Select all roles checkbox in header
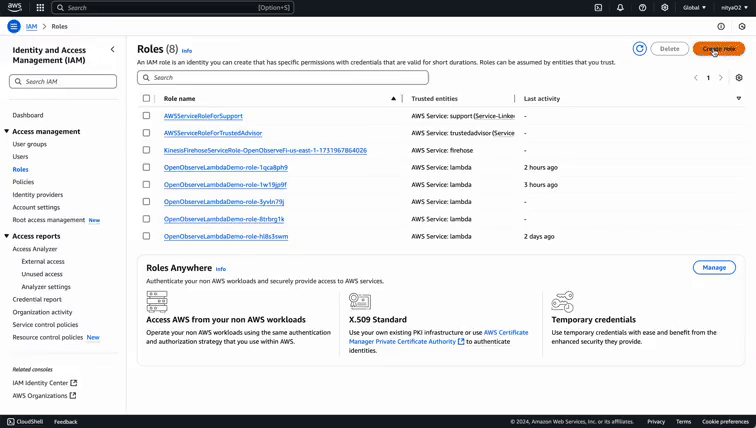The height and width of the screenshot is (428, 756). [x=146, y=98]
